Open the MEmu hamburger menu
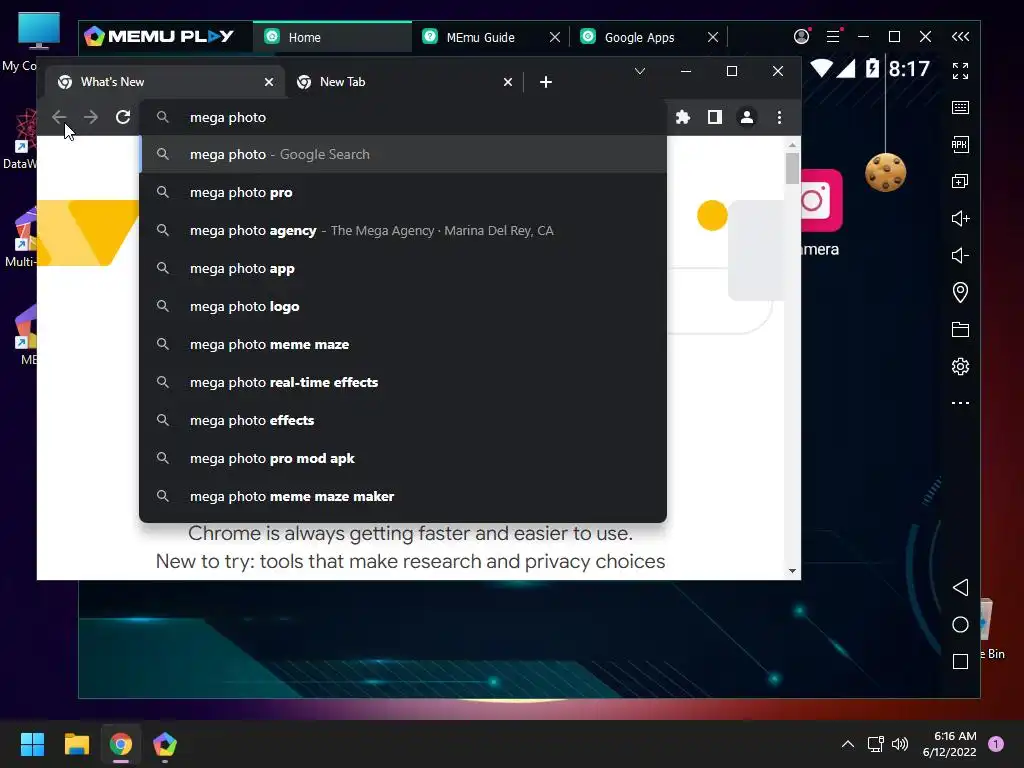 pos(833,37)
